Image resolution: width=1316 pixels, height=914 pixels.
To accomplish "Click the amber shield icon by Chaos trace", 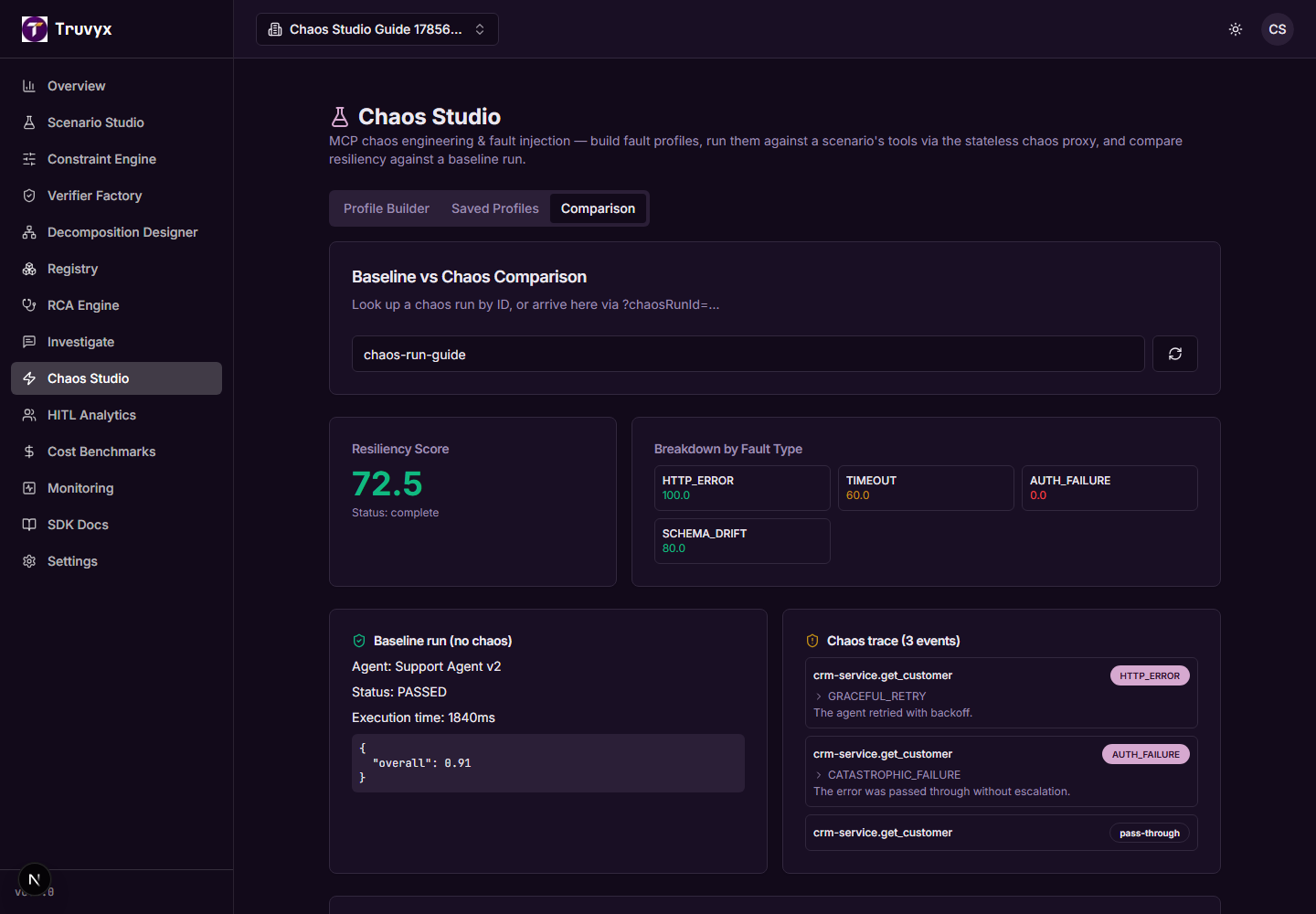I will pyautogui.click(x=812, y=641).
